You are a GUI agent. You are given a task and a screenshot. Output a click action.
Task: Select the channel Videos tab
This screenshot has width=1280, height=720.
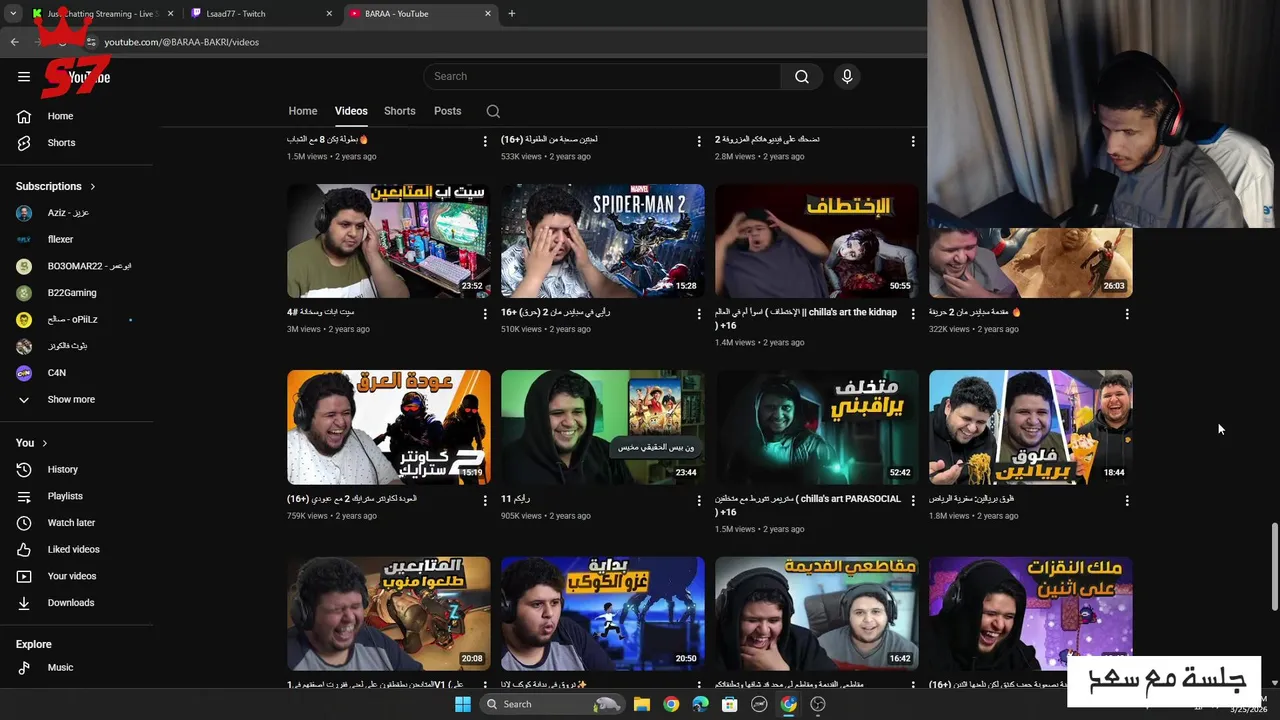pyautogui.click(x=351, y=111)
